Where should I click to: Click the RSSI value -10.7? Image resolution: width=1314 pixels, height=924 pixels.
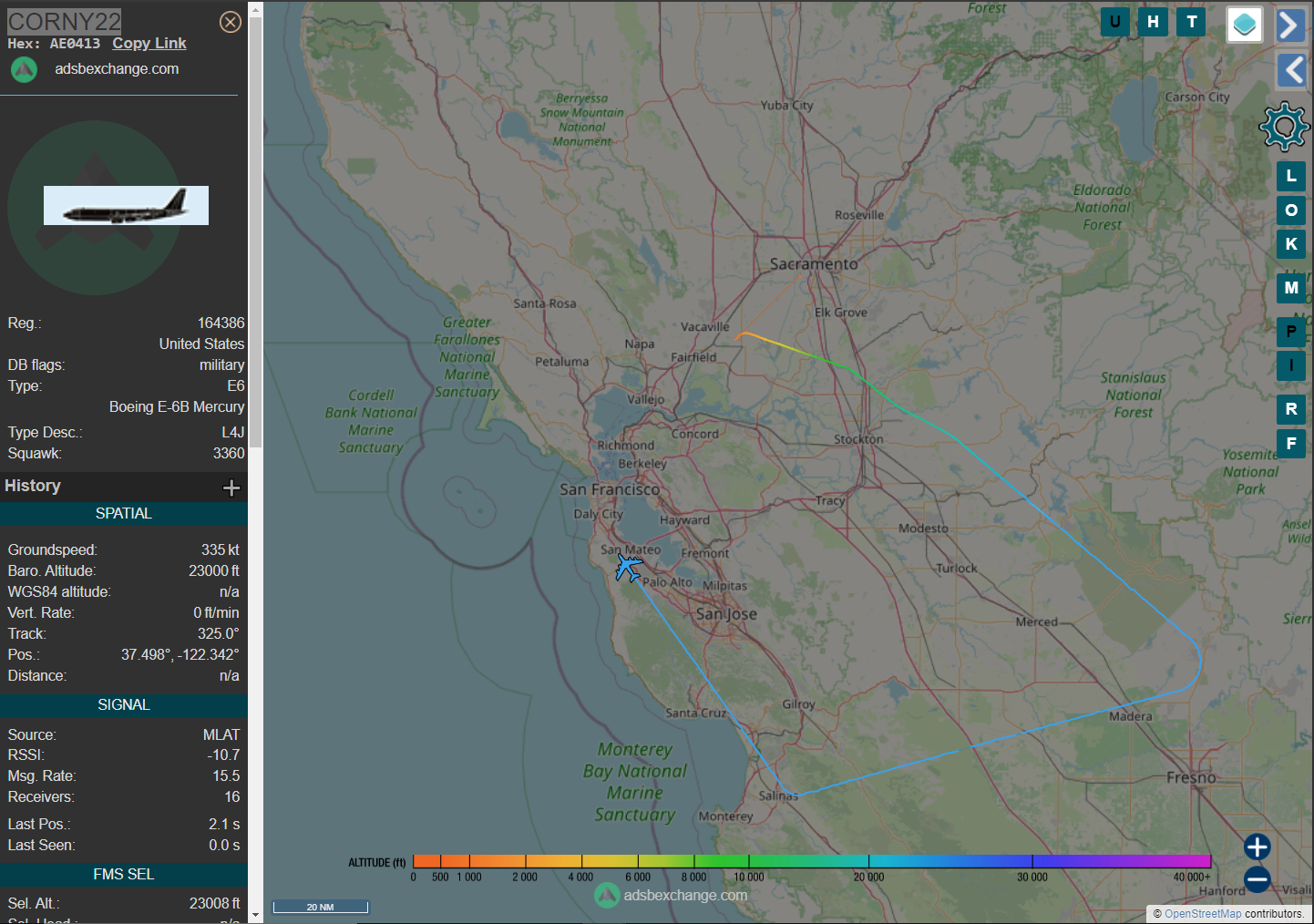223,755
